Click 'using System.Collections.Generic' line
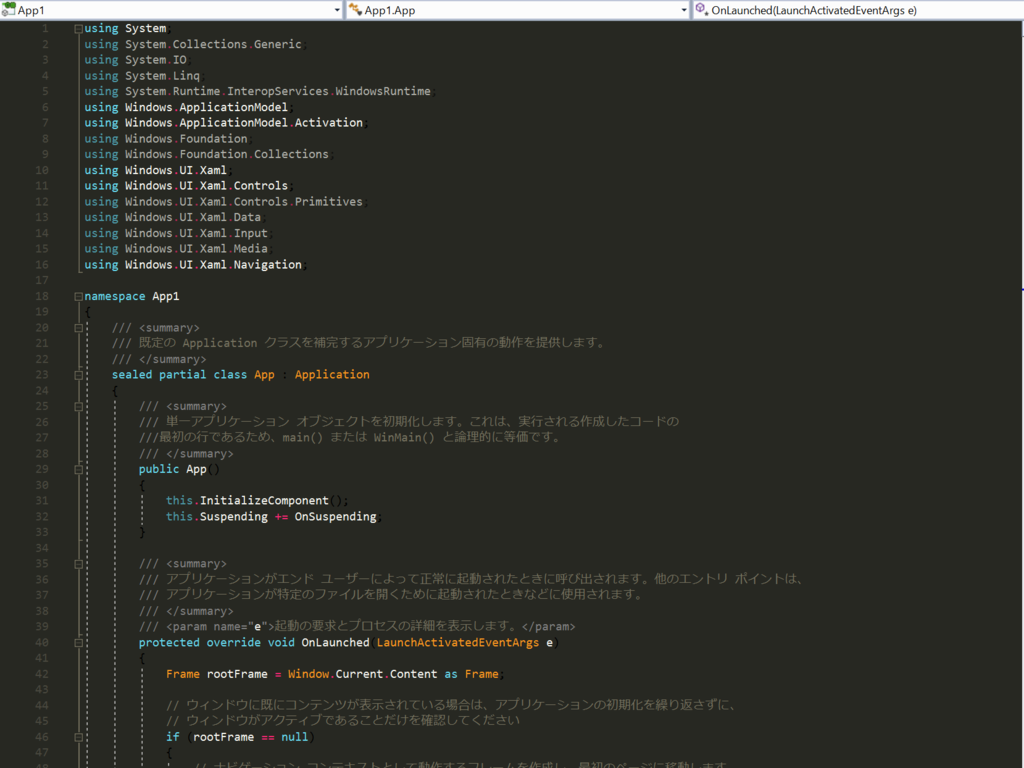The image size is (1024, 768). pos(195,44)
